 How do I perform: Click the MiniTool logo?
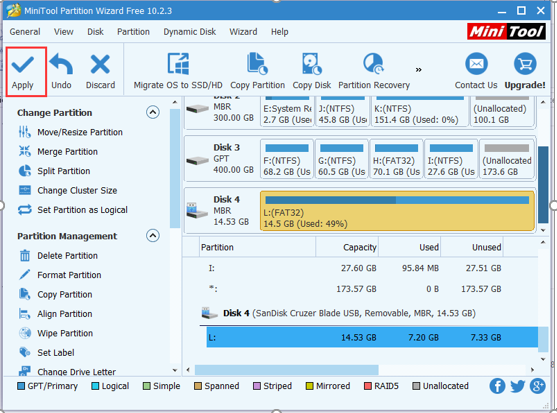click(506, 32)
